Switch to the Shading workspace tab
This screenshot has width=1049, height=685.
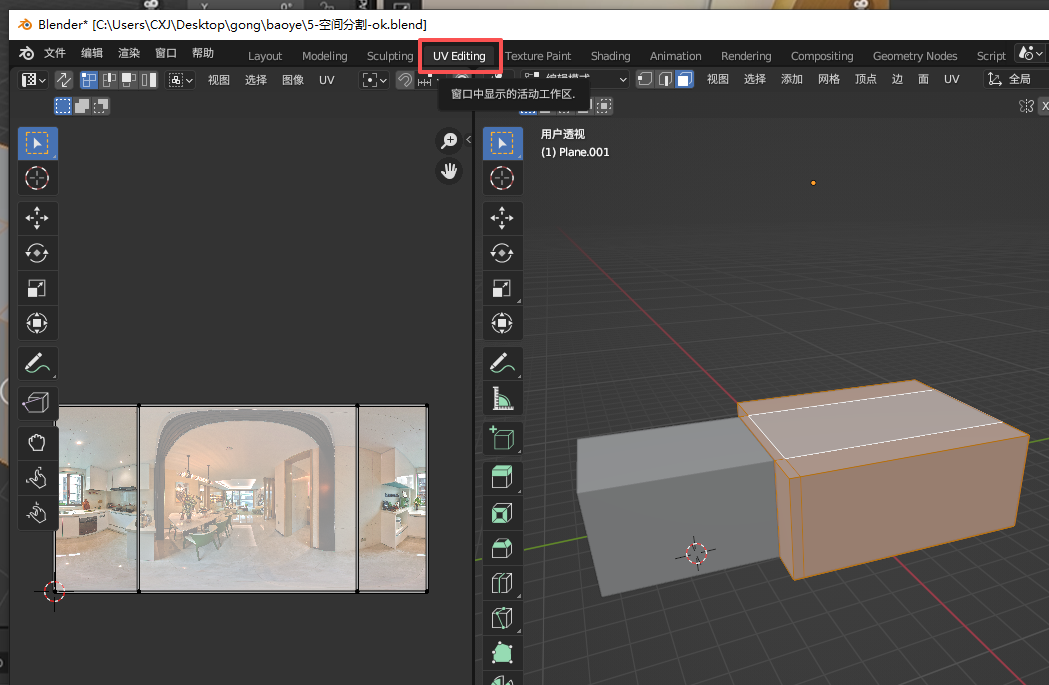[x=610, y=56]
